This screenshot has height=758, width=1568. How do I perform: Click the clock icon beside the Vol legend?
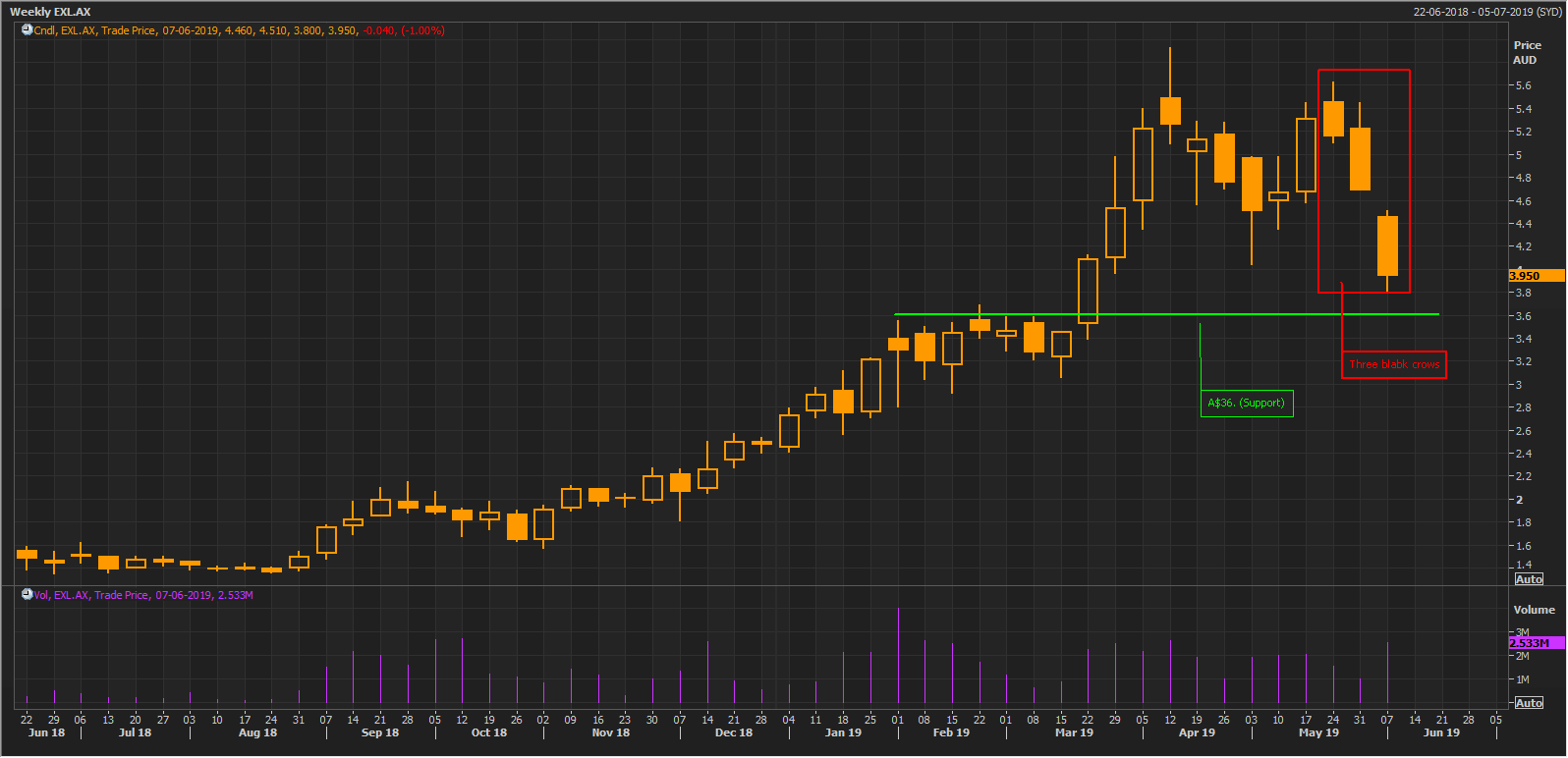pyautogui.click(x=28, y=595)
